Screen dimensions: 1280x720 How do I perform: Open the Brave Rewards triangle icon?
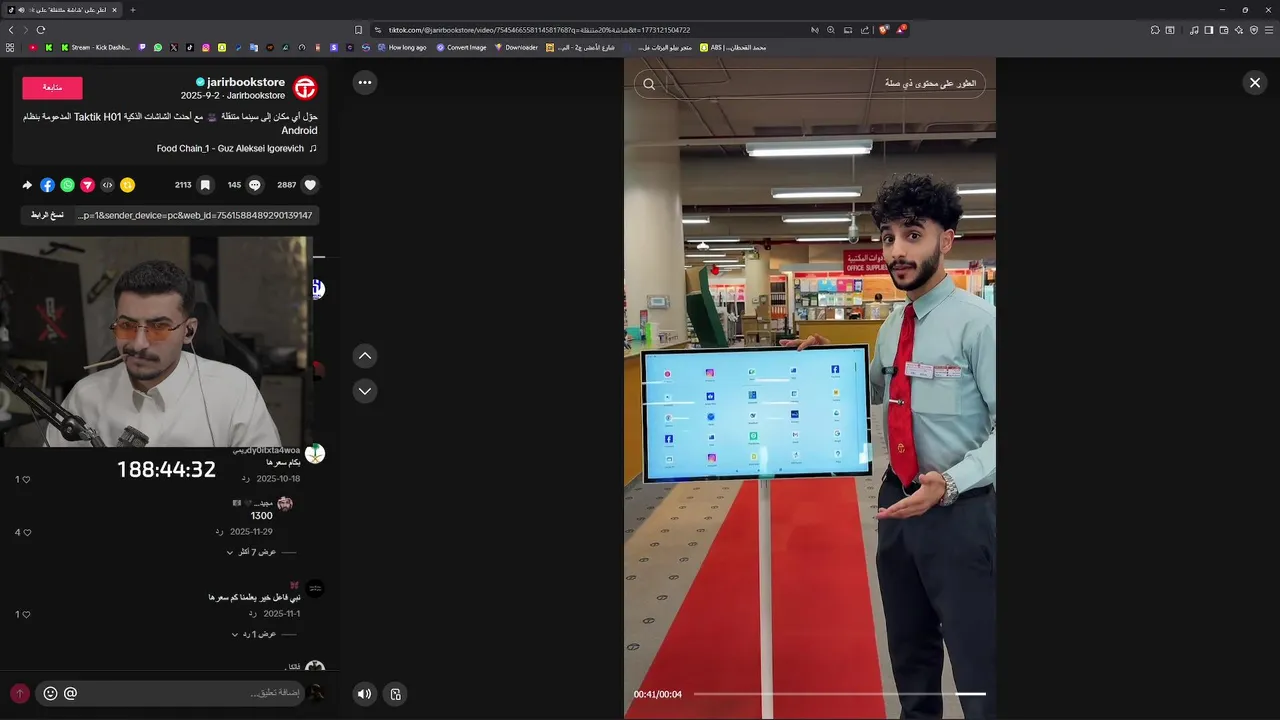901,30
